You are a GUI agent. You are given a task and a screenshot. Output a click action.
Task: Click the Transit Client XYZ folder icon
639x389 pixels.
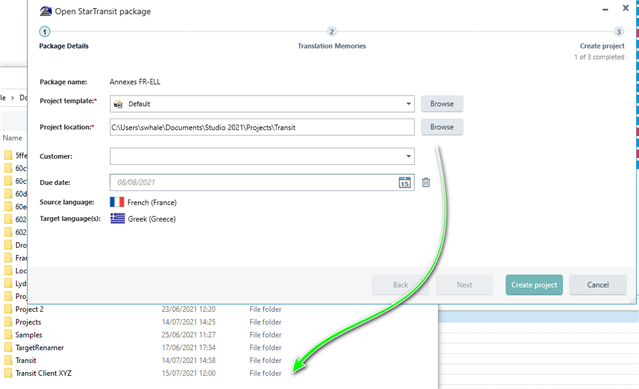pyautogui.click(x=8, y=373)
